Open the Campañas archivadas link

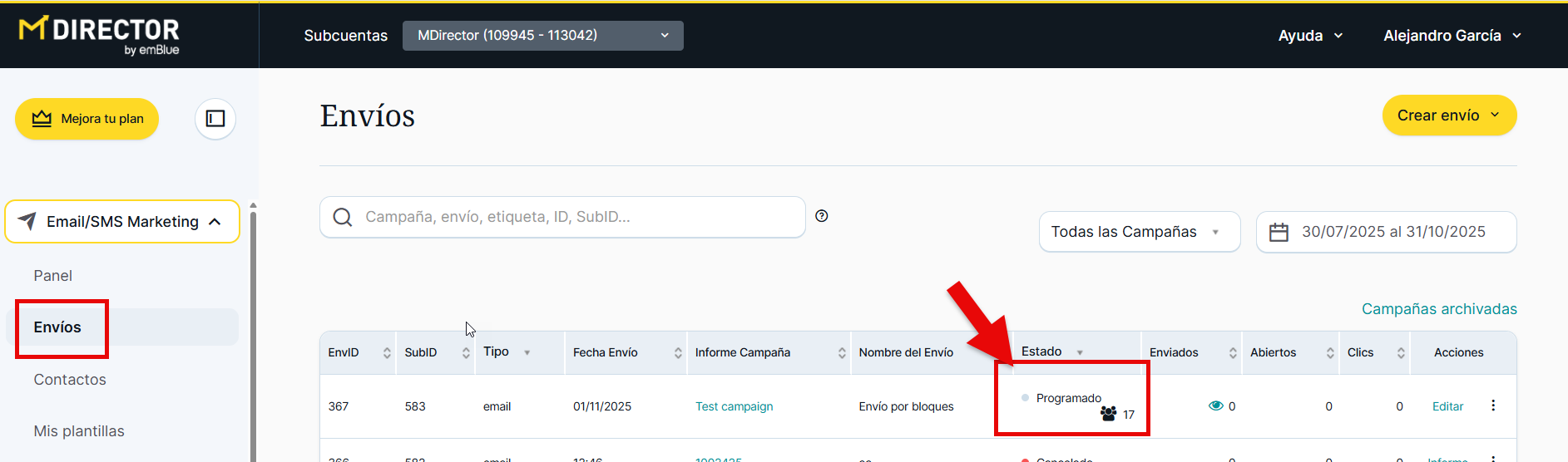coord(1438,309)
